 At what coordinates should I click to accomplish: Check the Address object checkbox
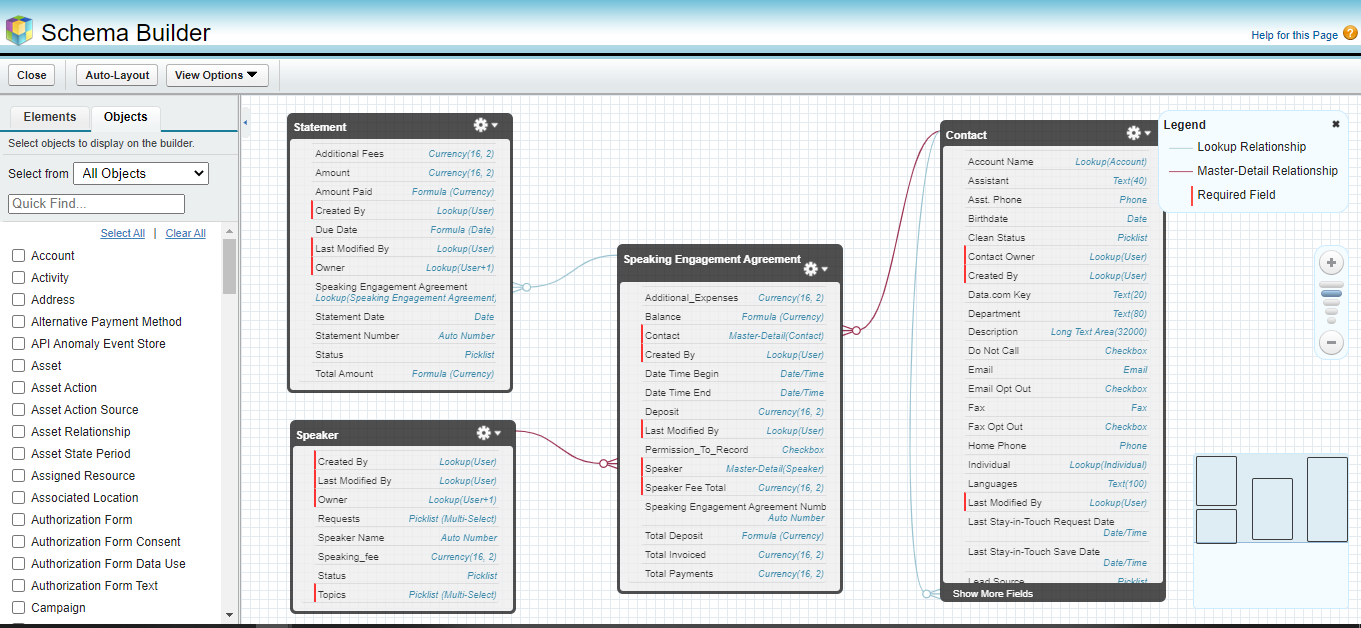(18, 300)
